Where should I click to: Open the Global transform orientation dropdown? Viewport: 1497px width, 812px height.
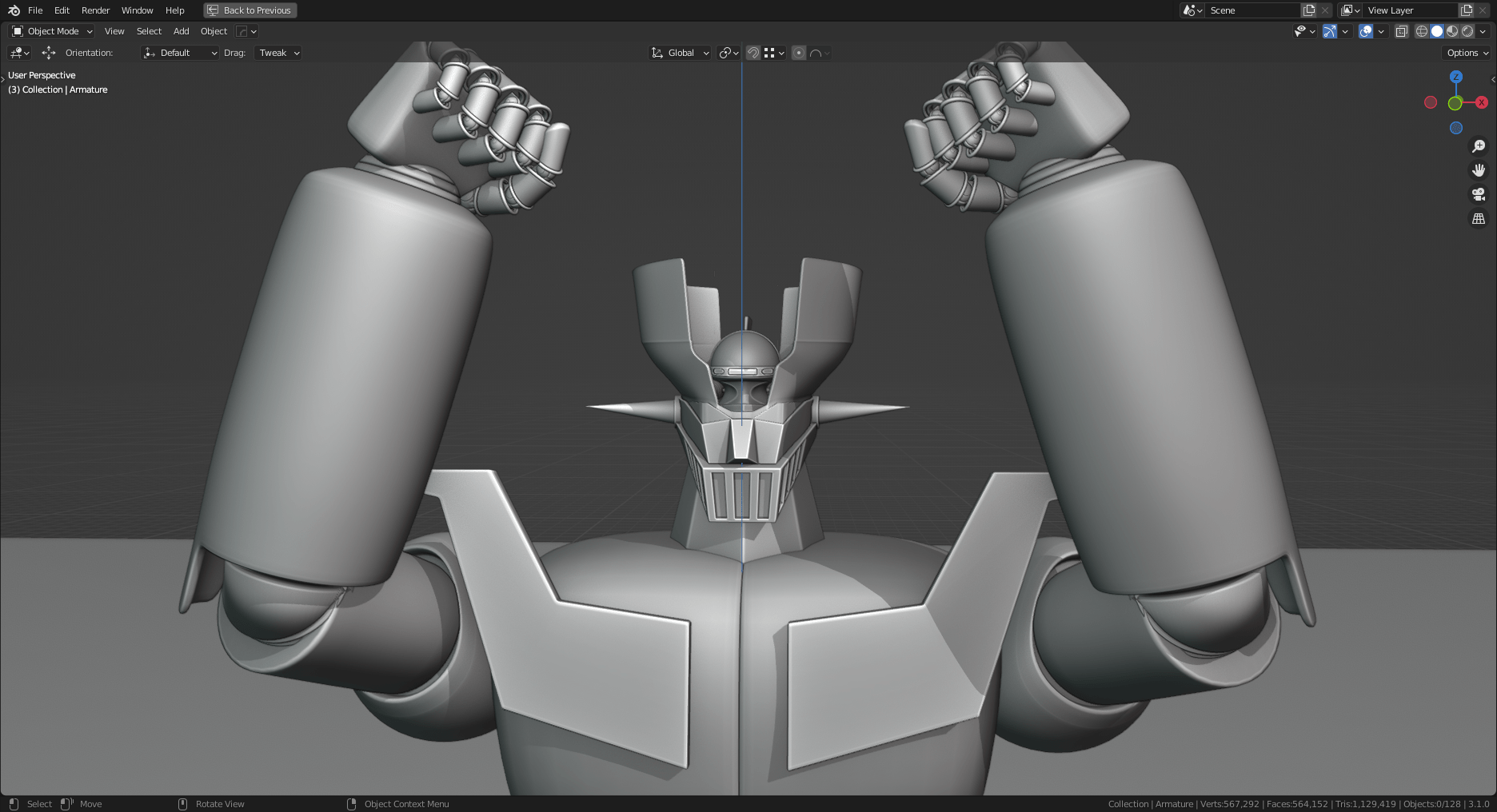[680, 53]
